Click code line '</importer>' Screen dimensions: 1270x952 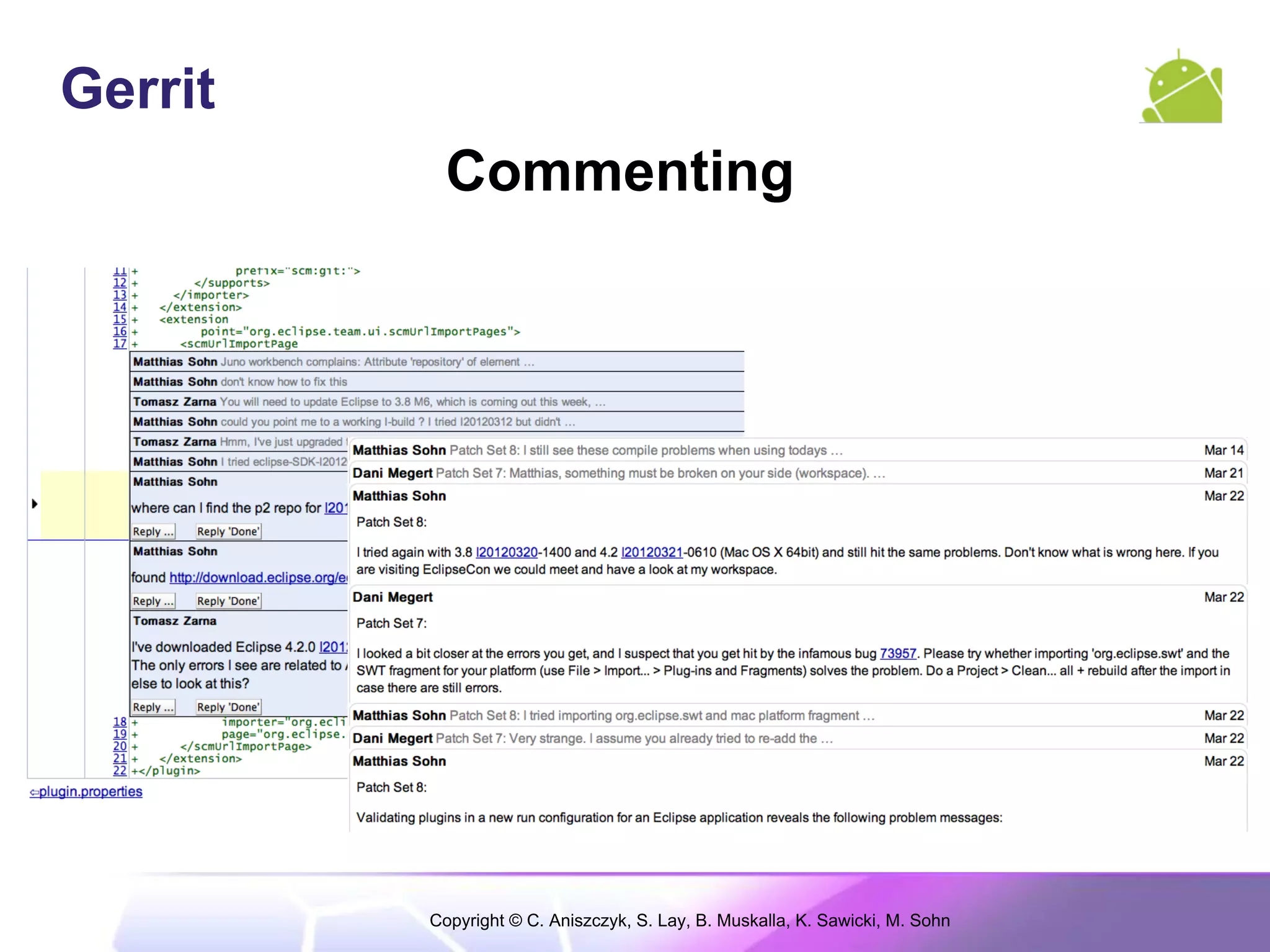pos(211,296)
